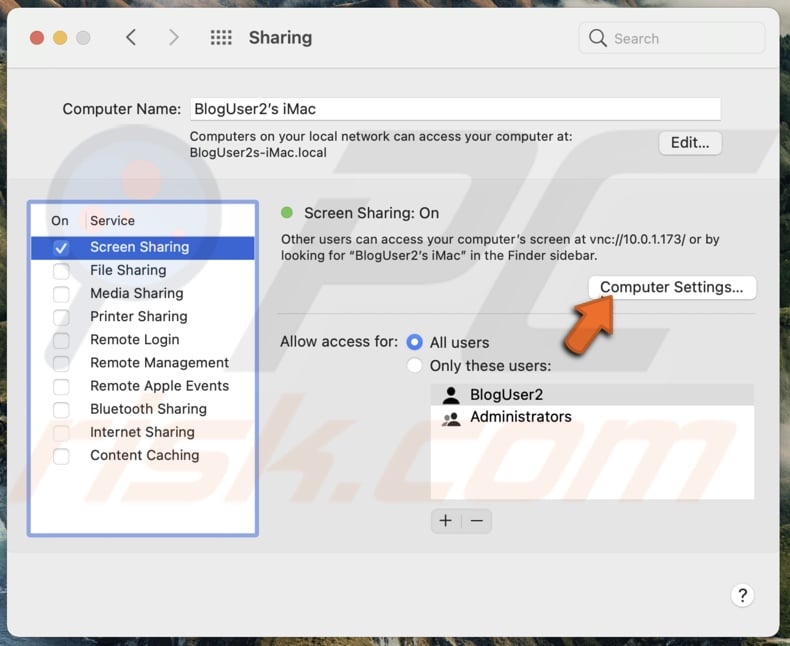Select the Printer Sharing service row
Image resolution: width=790 pixels, height=646 pixels.
point(143,317)
